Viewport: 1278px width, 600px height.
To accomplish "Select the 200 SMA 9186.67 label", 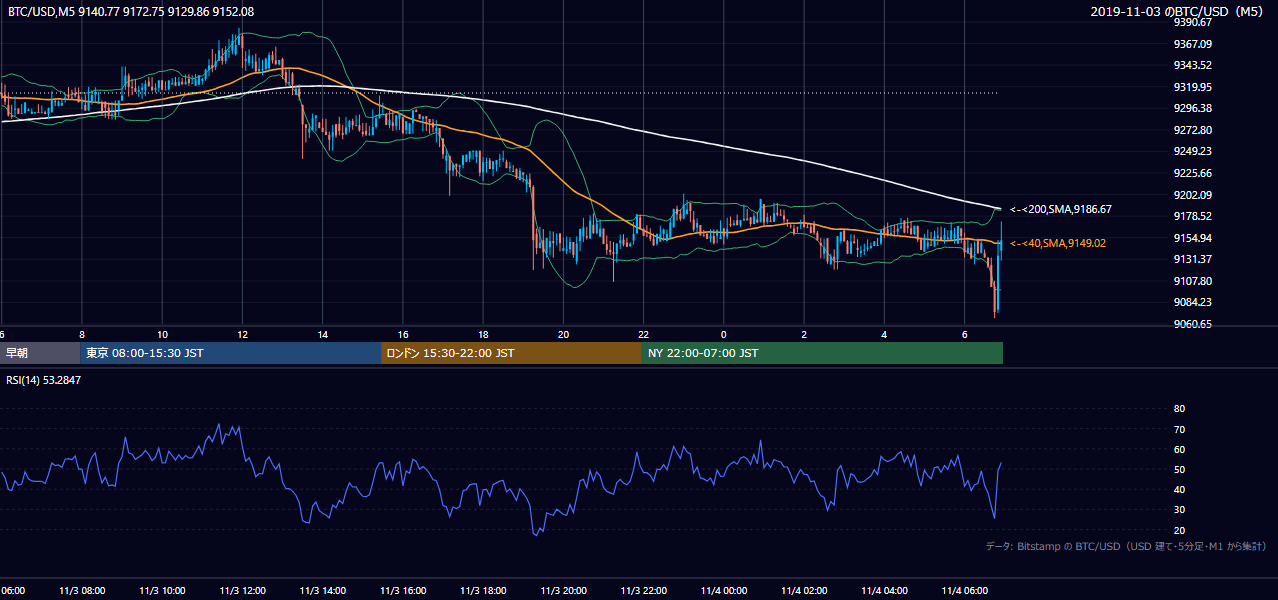I will [1061, 209].
